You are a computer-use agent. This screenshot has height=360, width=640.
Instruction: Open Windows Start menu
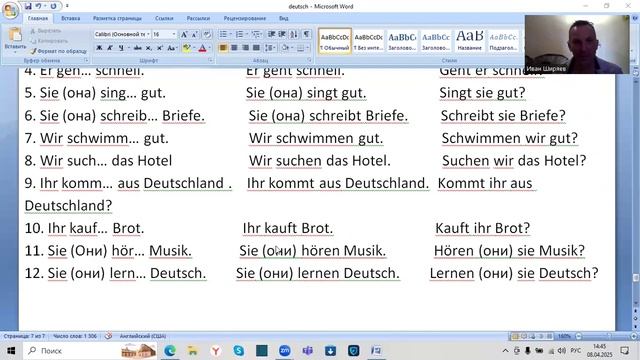[11, 351]
